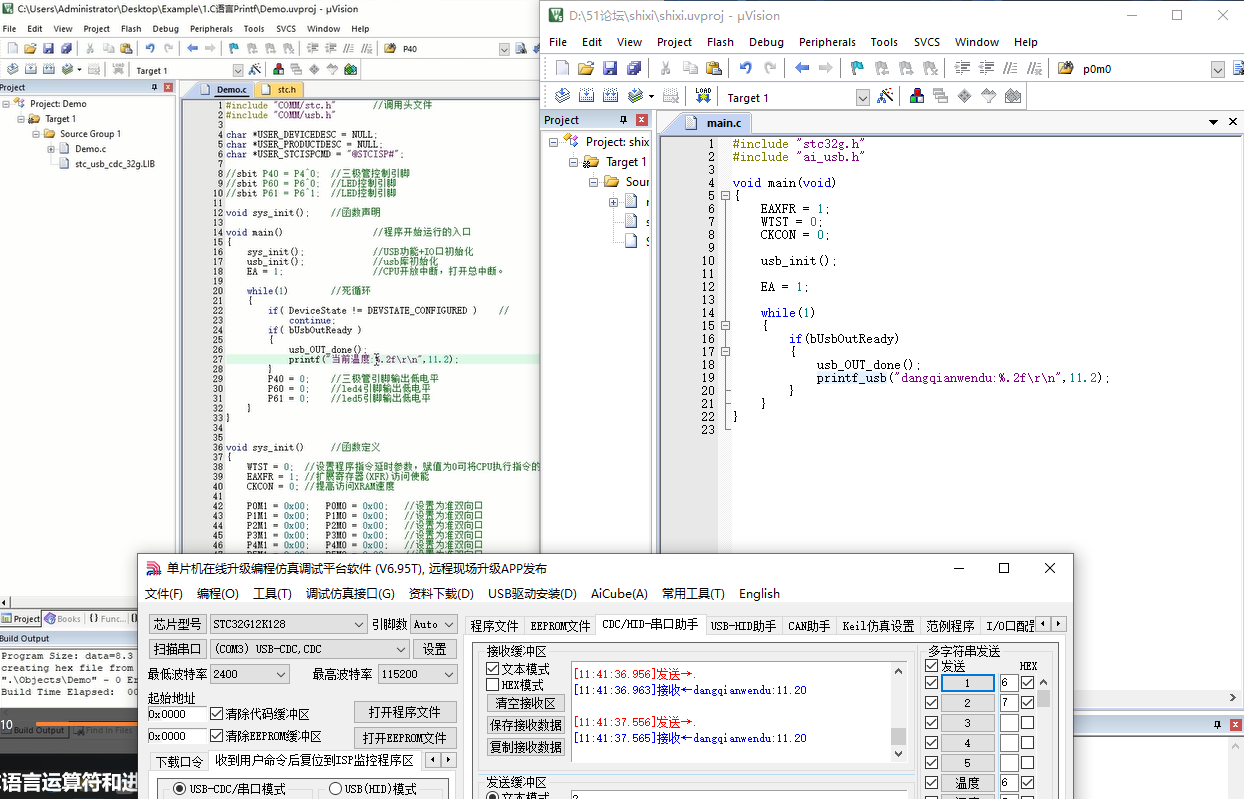Click the 打开程序文件 button

[x=405, y=712]
